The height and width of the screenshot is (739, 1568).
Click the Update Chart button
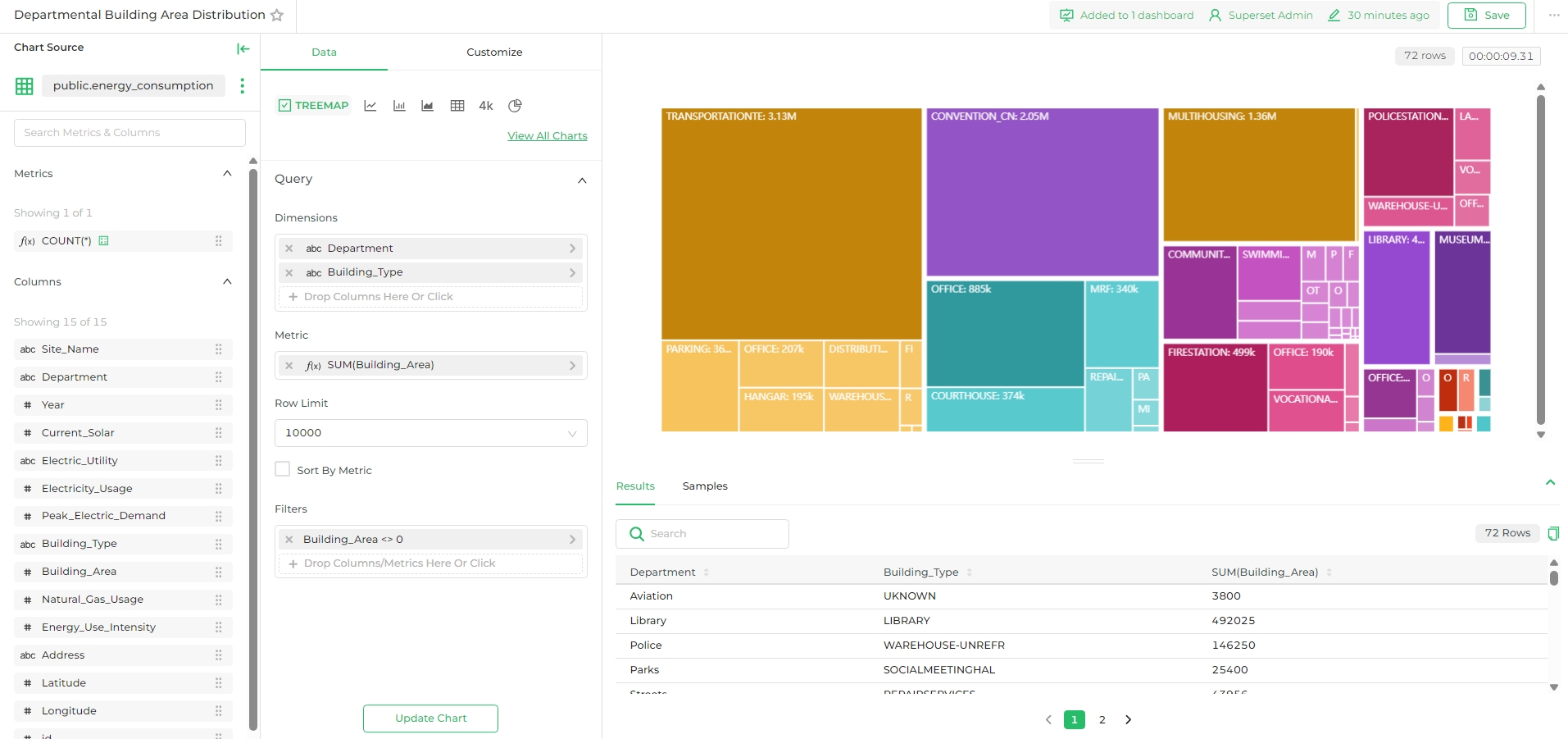(430, 718)
